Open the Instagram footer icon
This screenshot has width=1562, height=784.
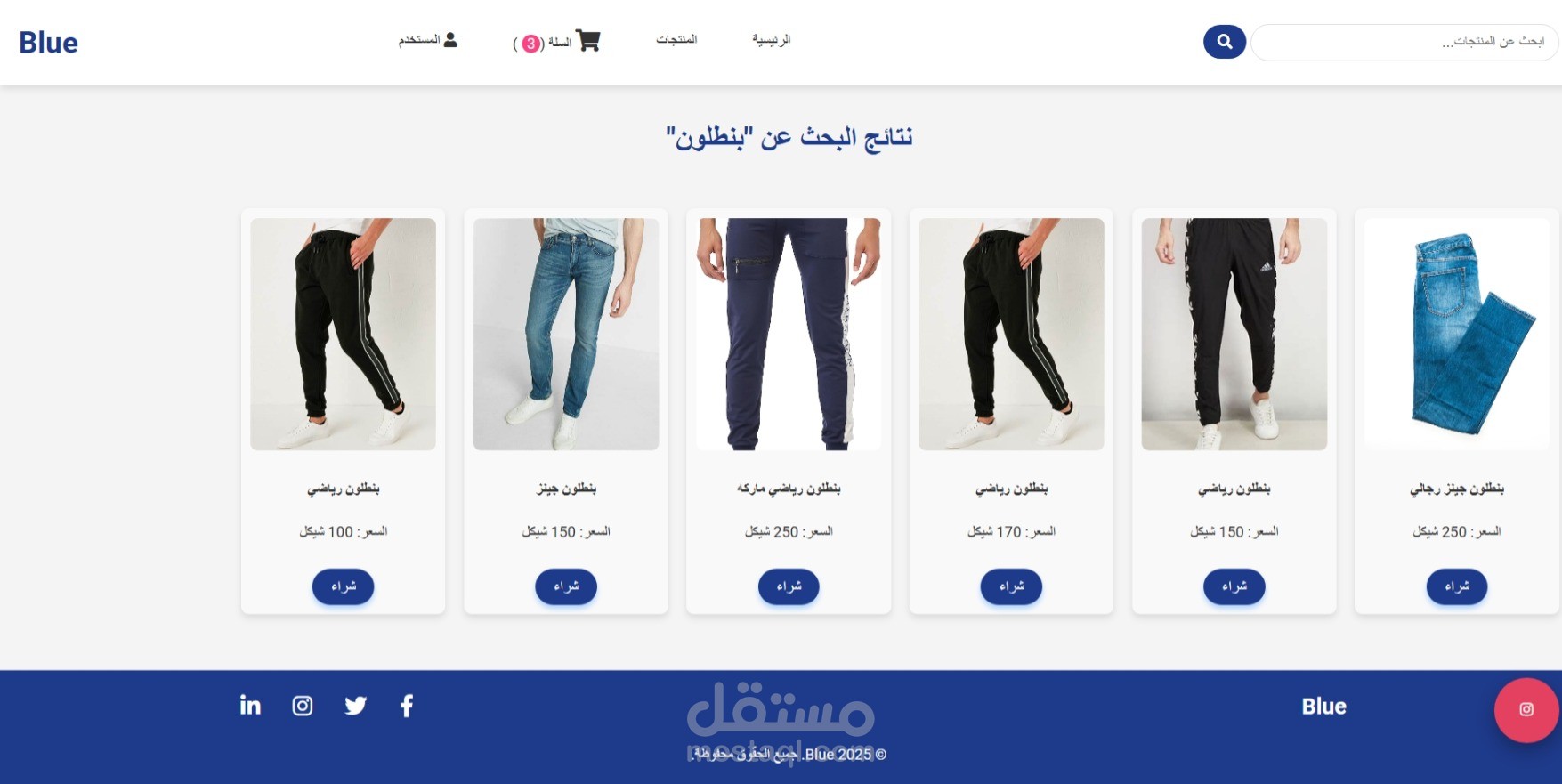click(303, 706)
